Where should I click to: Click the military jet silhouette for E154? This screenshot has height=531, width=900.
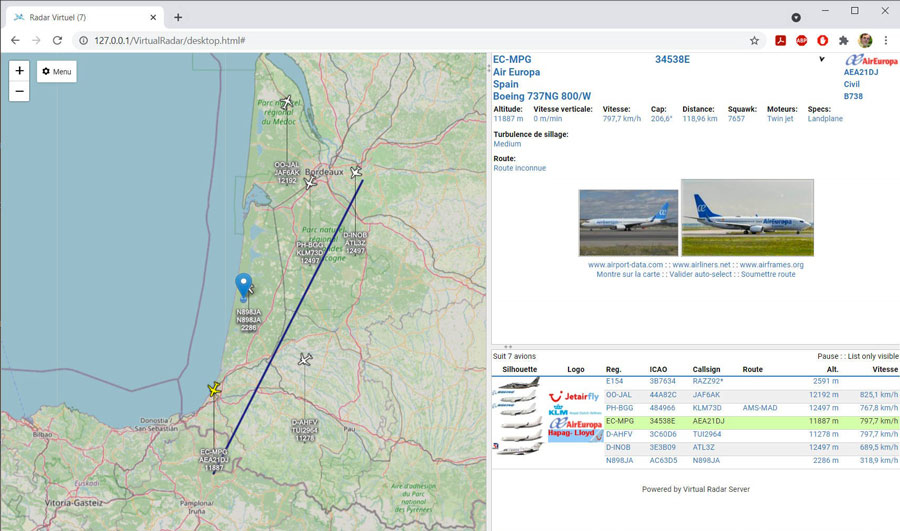[519, 383]
